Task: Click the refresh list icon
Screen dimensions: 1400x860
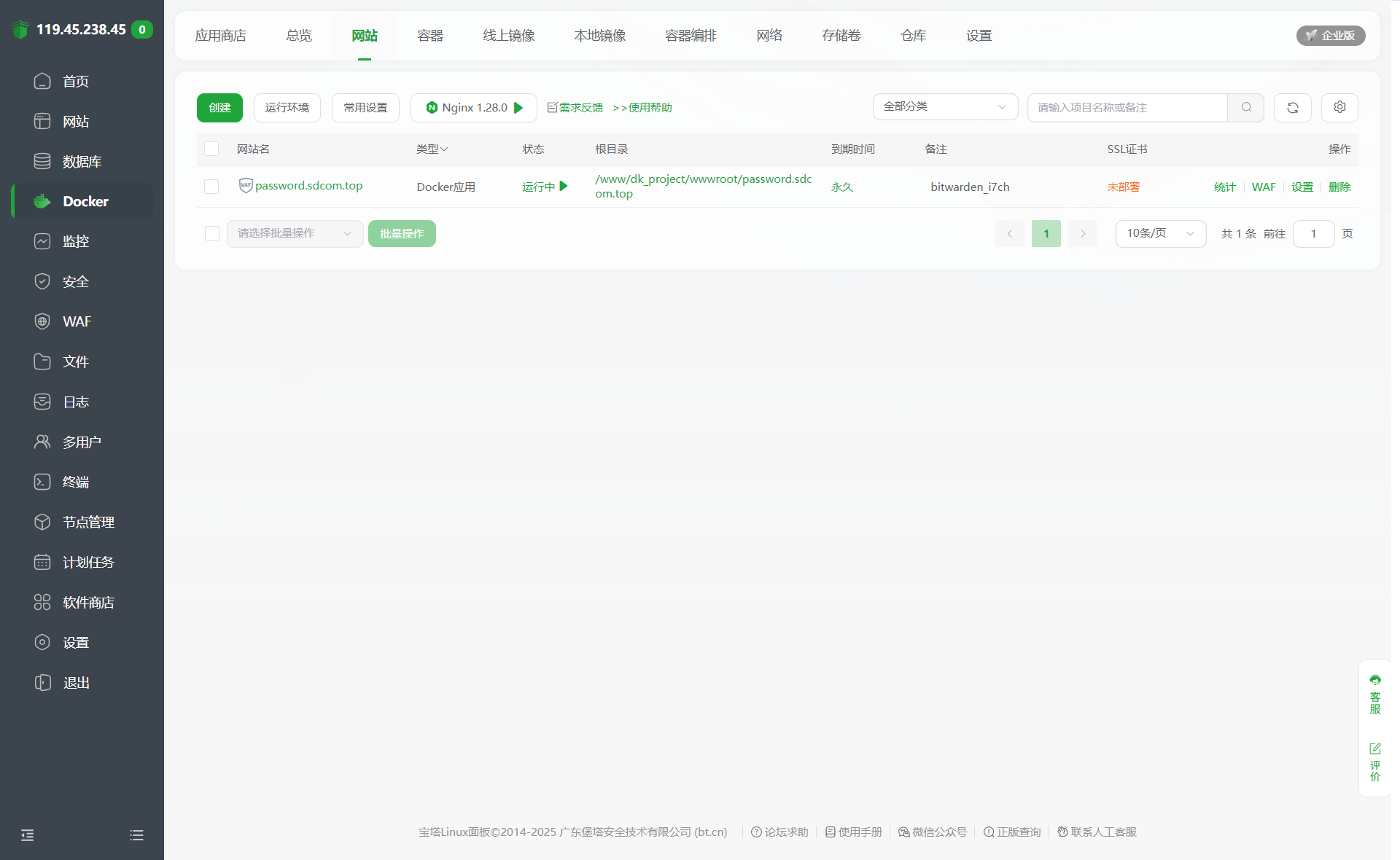Action: click(1292, 108)
